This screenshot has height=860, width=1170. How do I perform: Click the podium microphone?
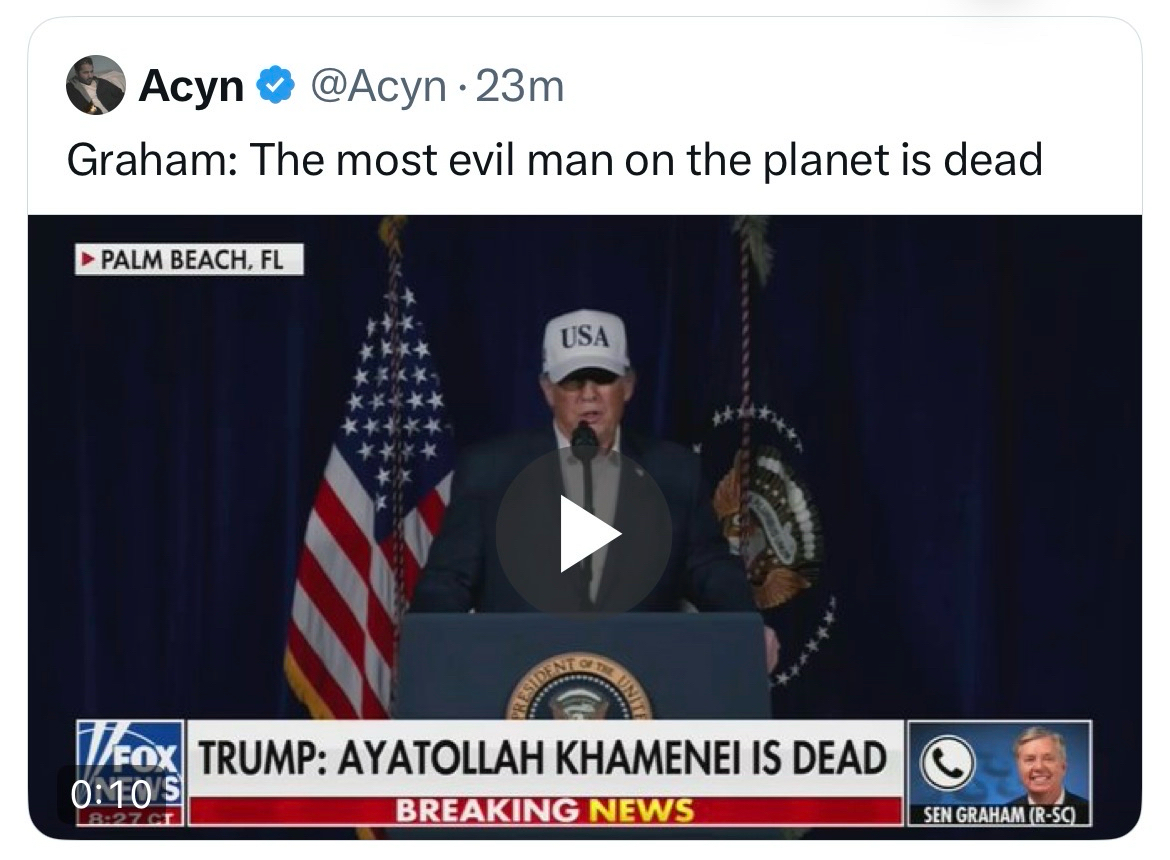585,440
